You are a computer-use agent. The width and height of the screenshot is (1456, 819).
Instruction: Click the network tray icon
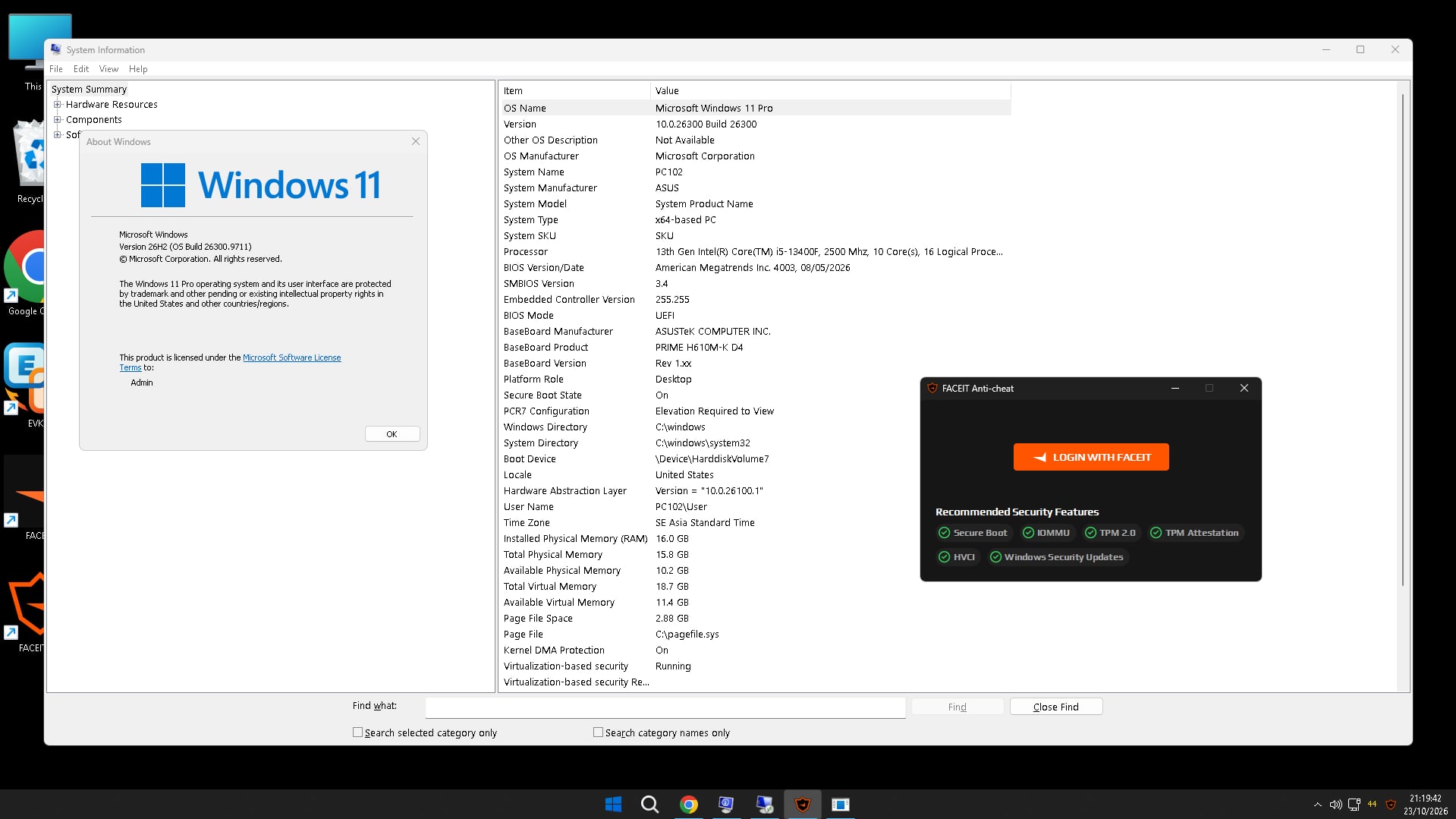[1354, 805]
